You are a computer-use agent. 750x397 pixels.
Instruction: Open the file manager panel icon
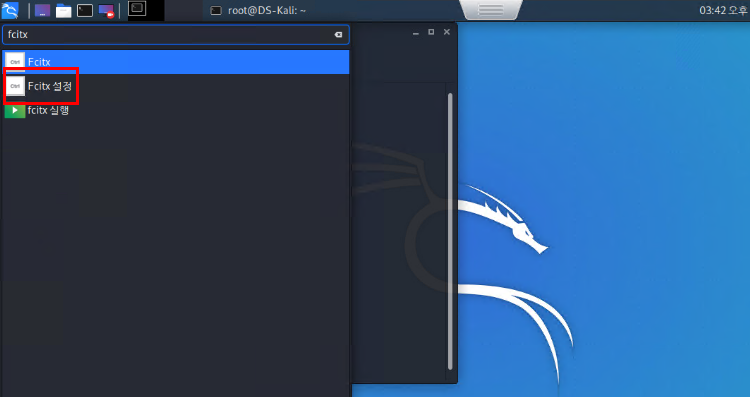[x=63, y=10]
